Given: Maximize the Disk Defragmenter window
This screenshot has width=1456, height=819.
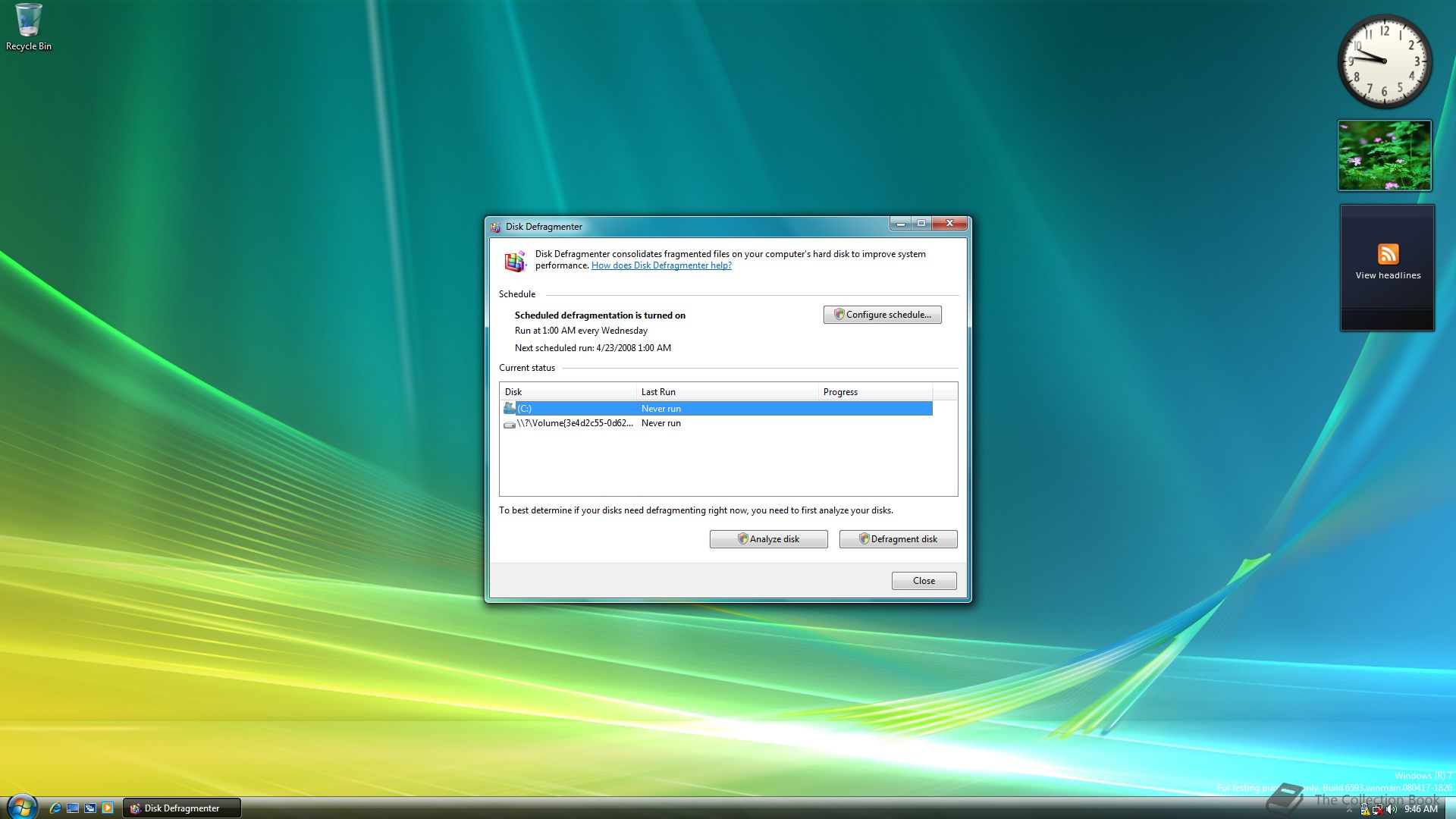Looking at the screenshot, I should coord(921,224).
